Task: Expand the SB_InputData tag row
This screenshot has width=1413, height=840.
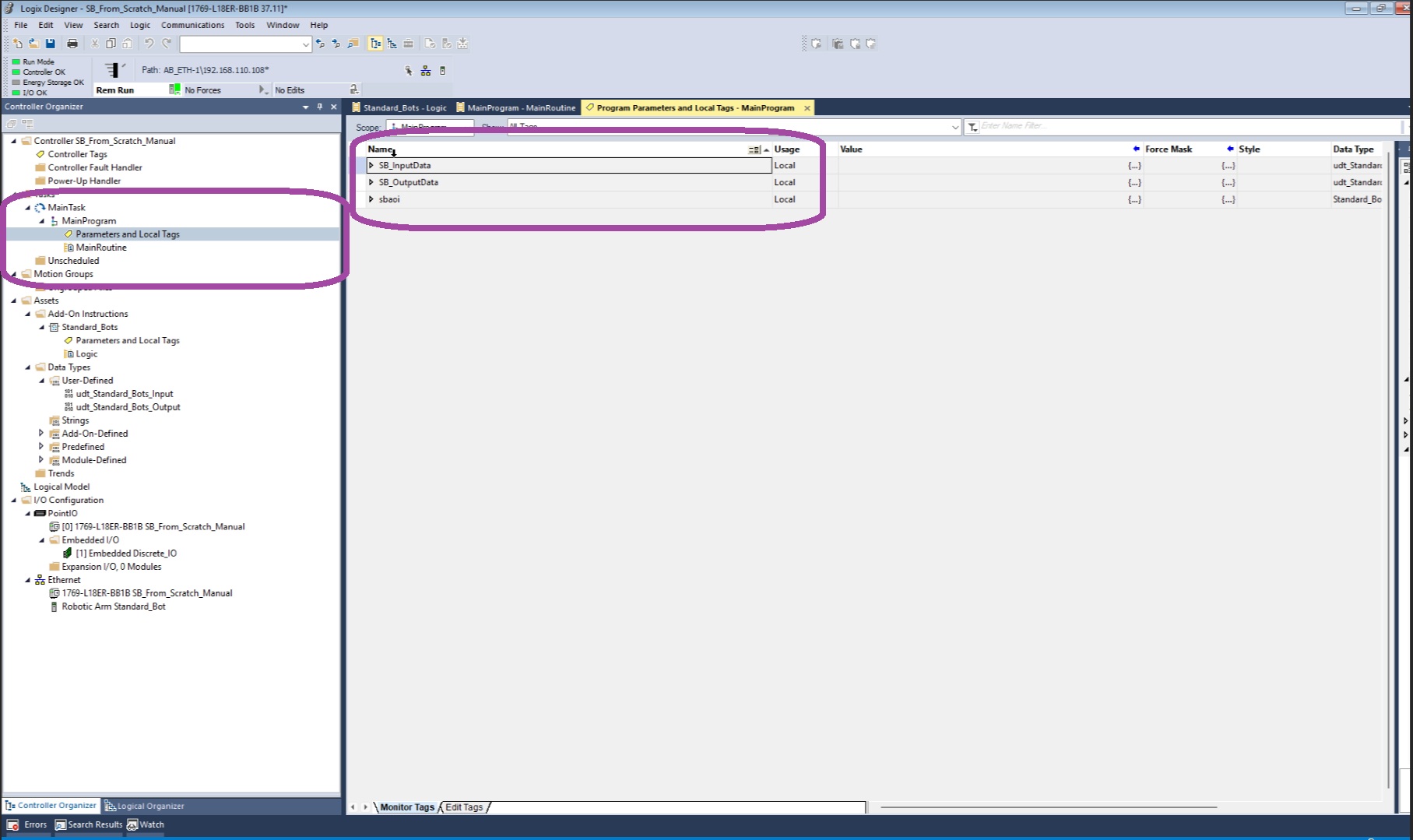Action: pos(371,166)
